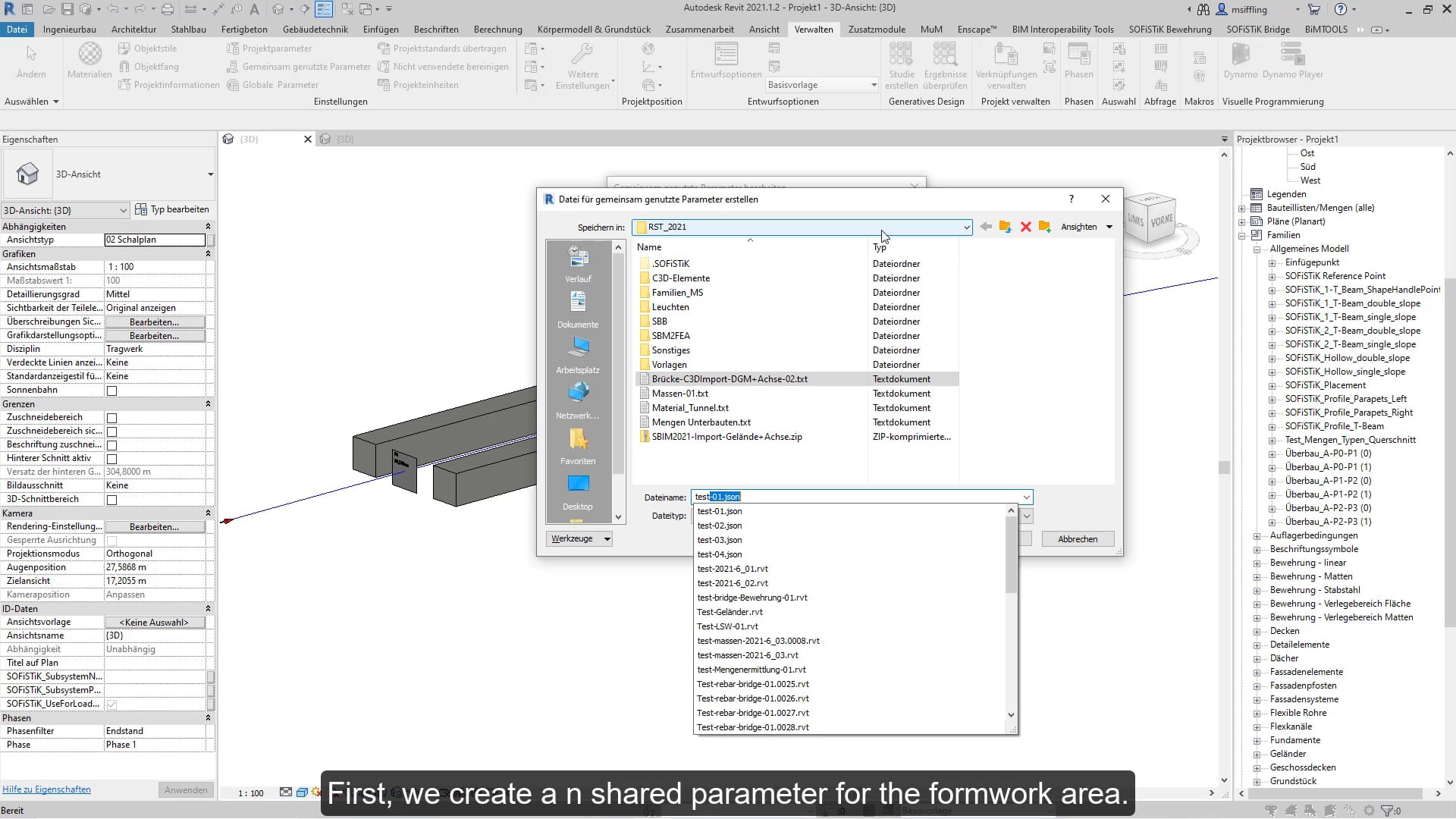The width and height of the screenshot is (1456, 819).
Task: Click the print icon in quick access toolbar
Action: click(x=168, y=9)
